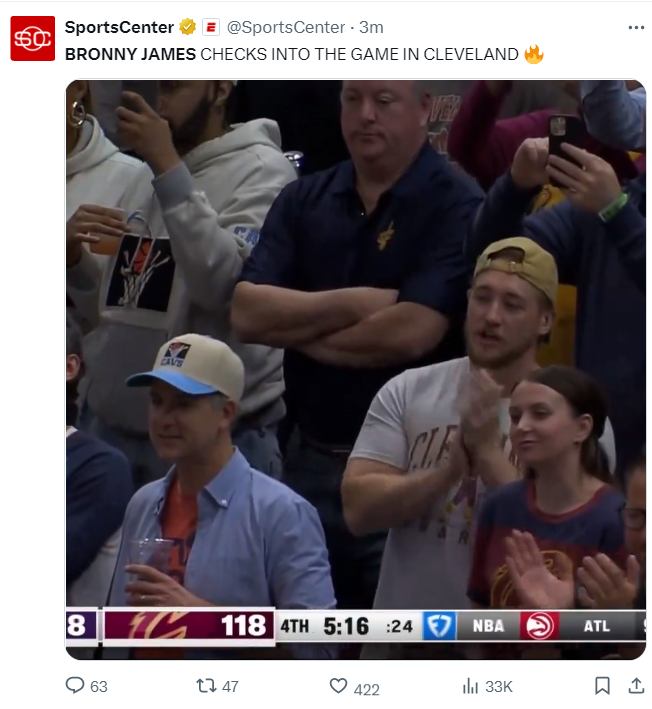Viewport: 652px width, 709px height.
Task: Bookmark this SportsCenter post
Action: click(x=602, y=686)
